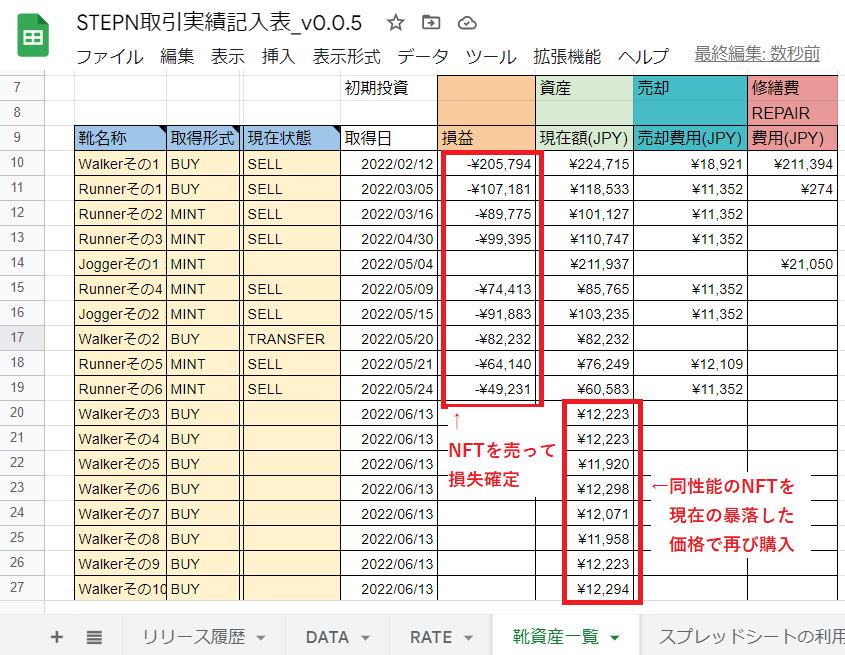The image size is (845, 655).
Task: Select the Runnerその6 cell
Action: click(x=121, y=389)
